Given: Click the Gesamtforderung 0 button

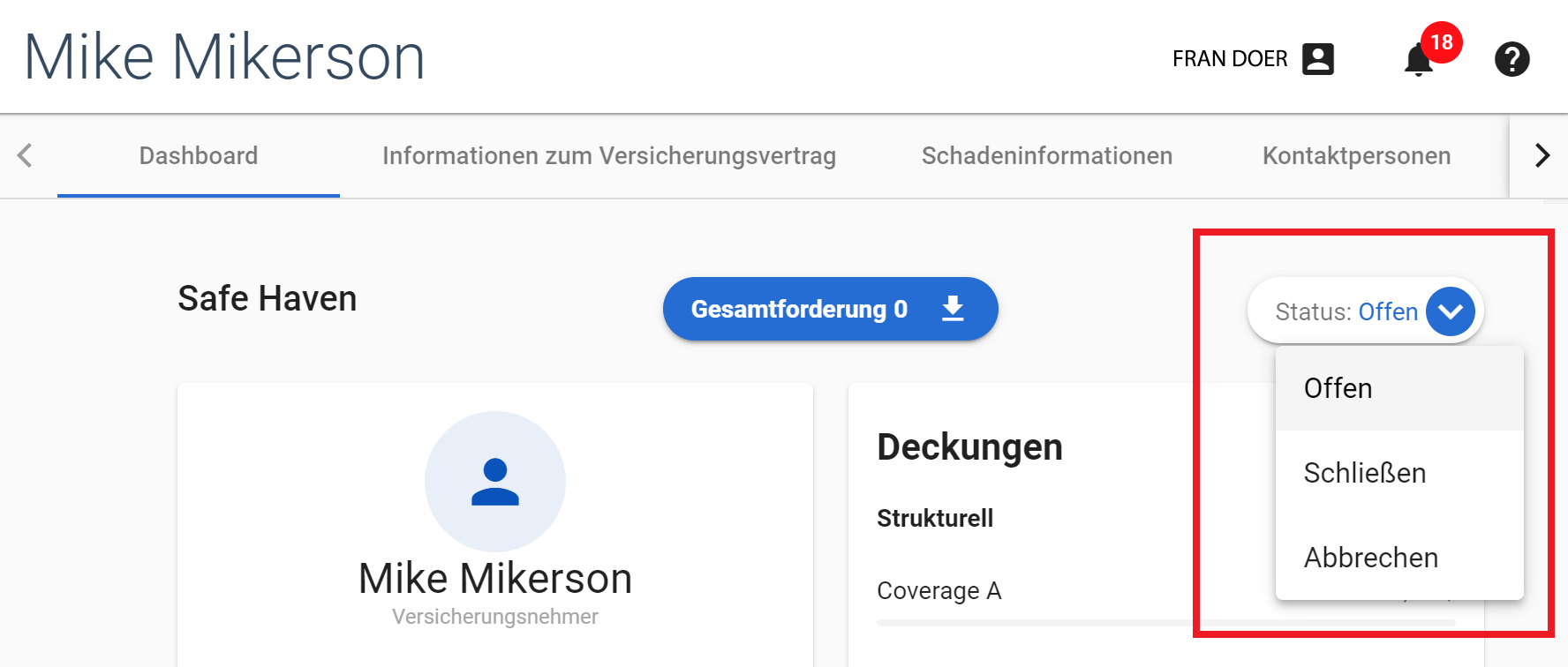Looking at the screenshot, I should click(x=830, y=309).
